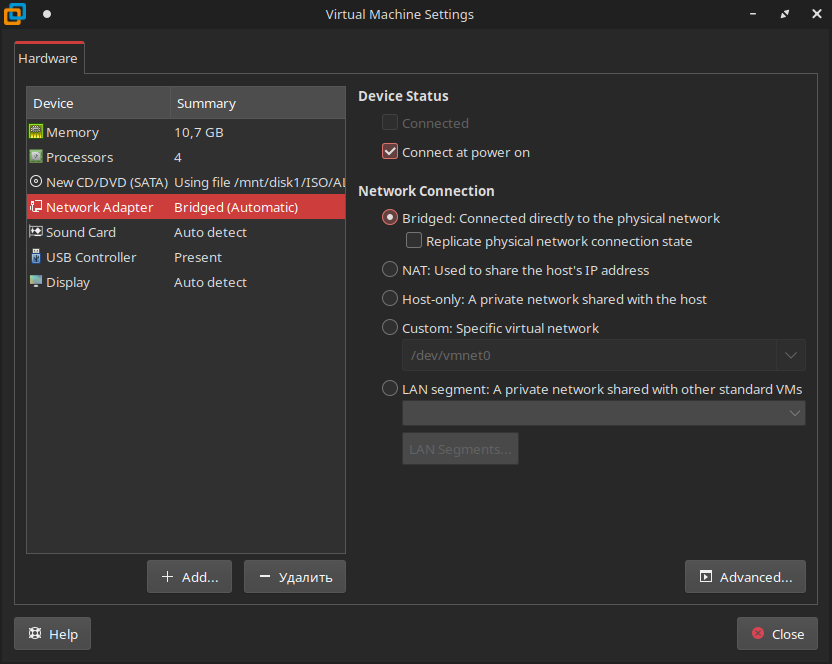832x664 pixels.
Task: Click the Memory device icon
Action: pyautogui.click(x=36, y=132)
